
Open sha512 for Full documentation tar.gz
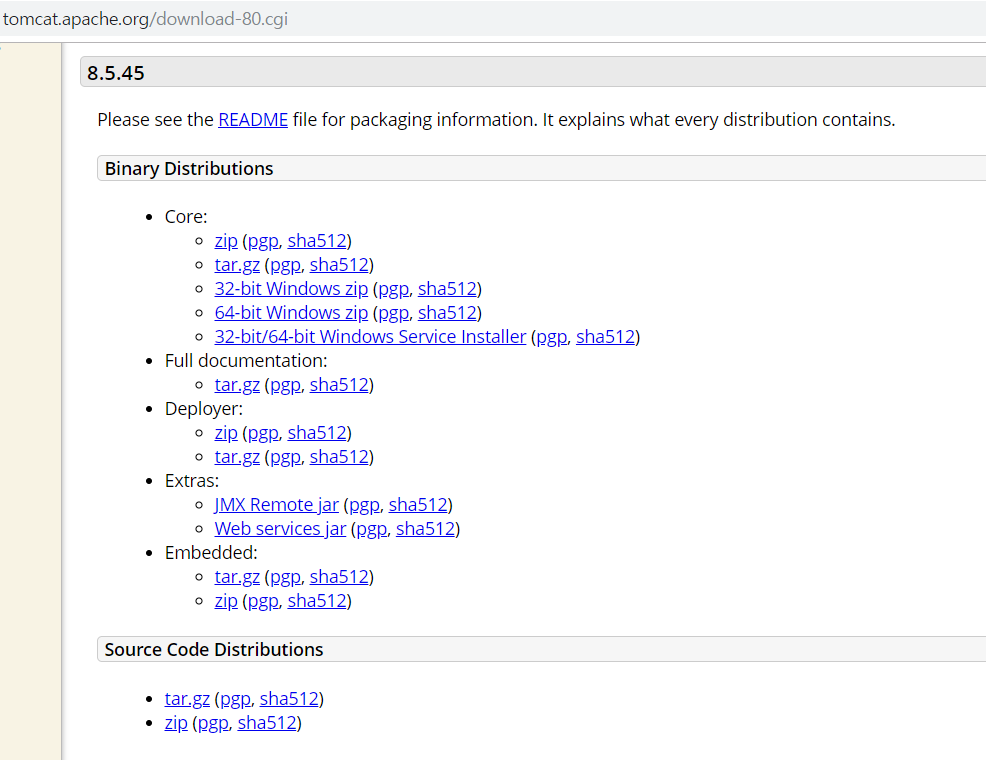click(x=339, y=385)
